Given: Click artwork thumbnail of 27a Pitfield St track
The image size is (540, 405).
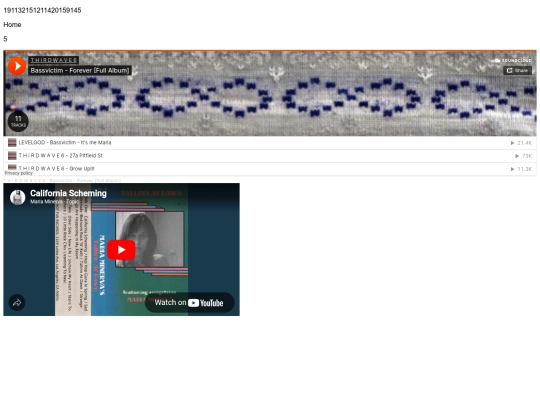Looking at the screenshot, I should click(12, 156).
